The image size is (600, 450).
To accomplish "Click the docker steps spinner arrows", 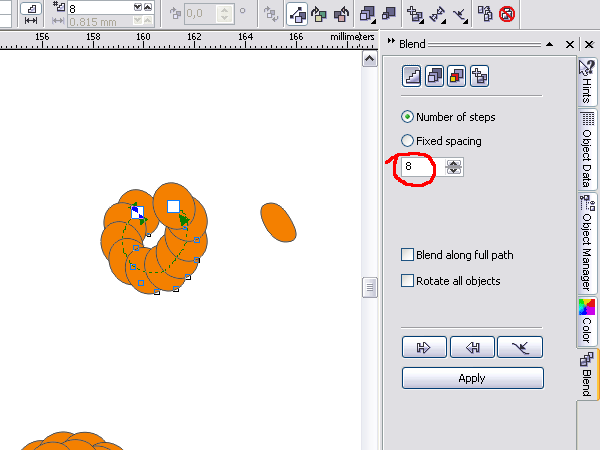I will (454, 167).
